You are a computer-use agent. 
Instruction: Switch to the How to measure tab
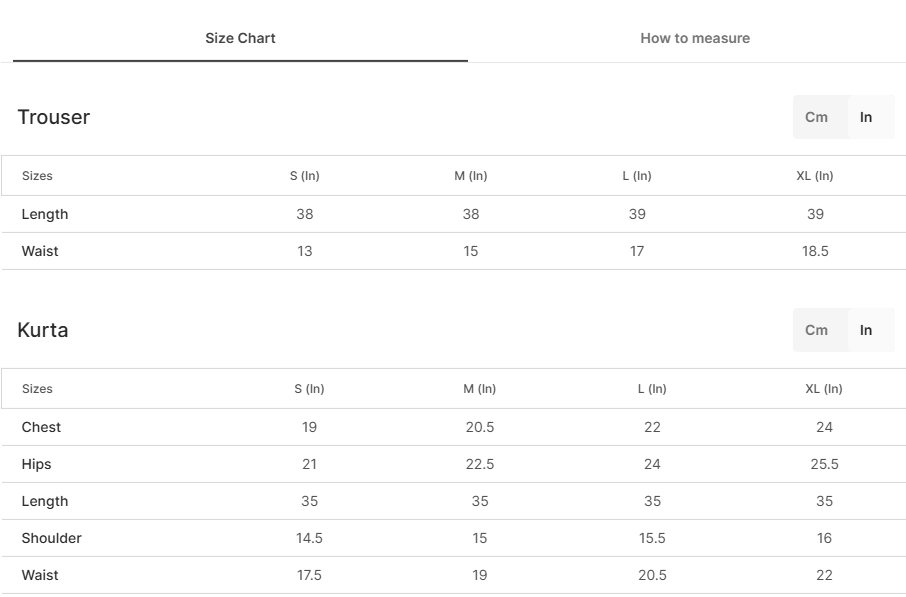click(695, 38)
